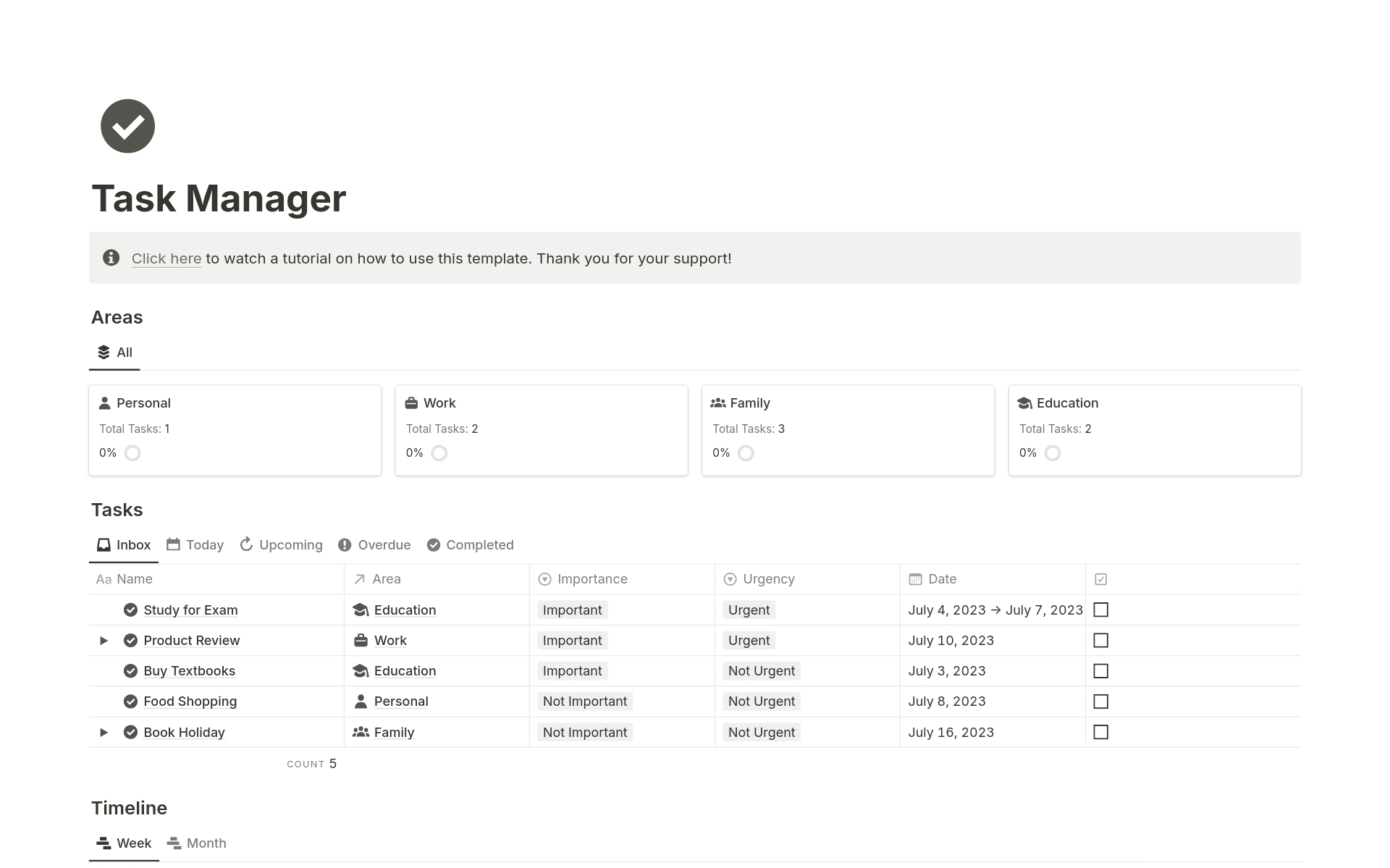Screen dimensions: 1390x868
Task: Click the Study for Exam checkmark icon
Action: pos(130,610)
